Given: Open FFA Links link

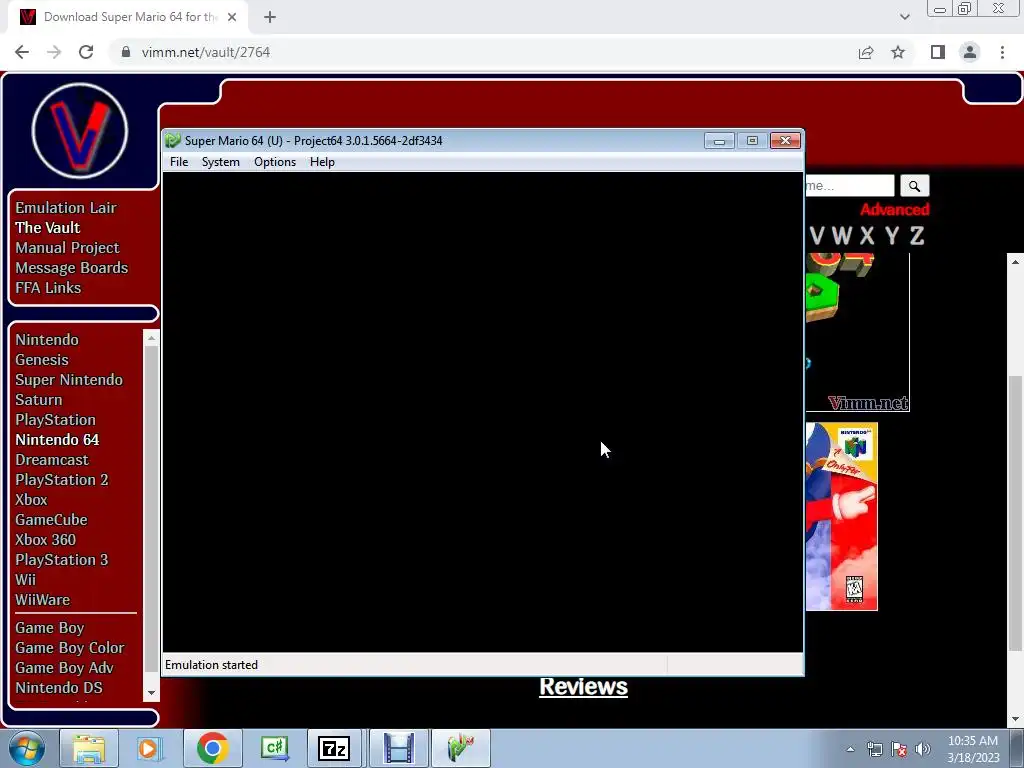Looking at the screenshot, I should tap(48, 288).
